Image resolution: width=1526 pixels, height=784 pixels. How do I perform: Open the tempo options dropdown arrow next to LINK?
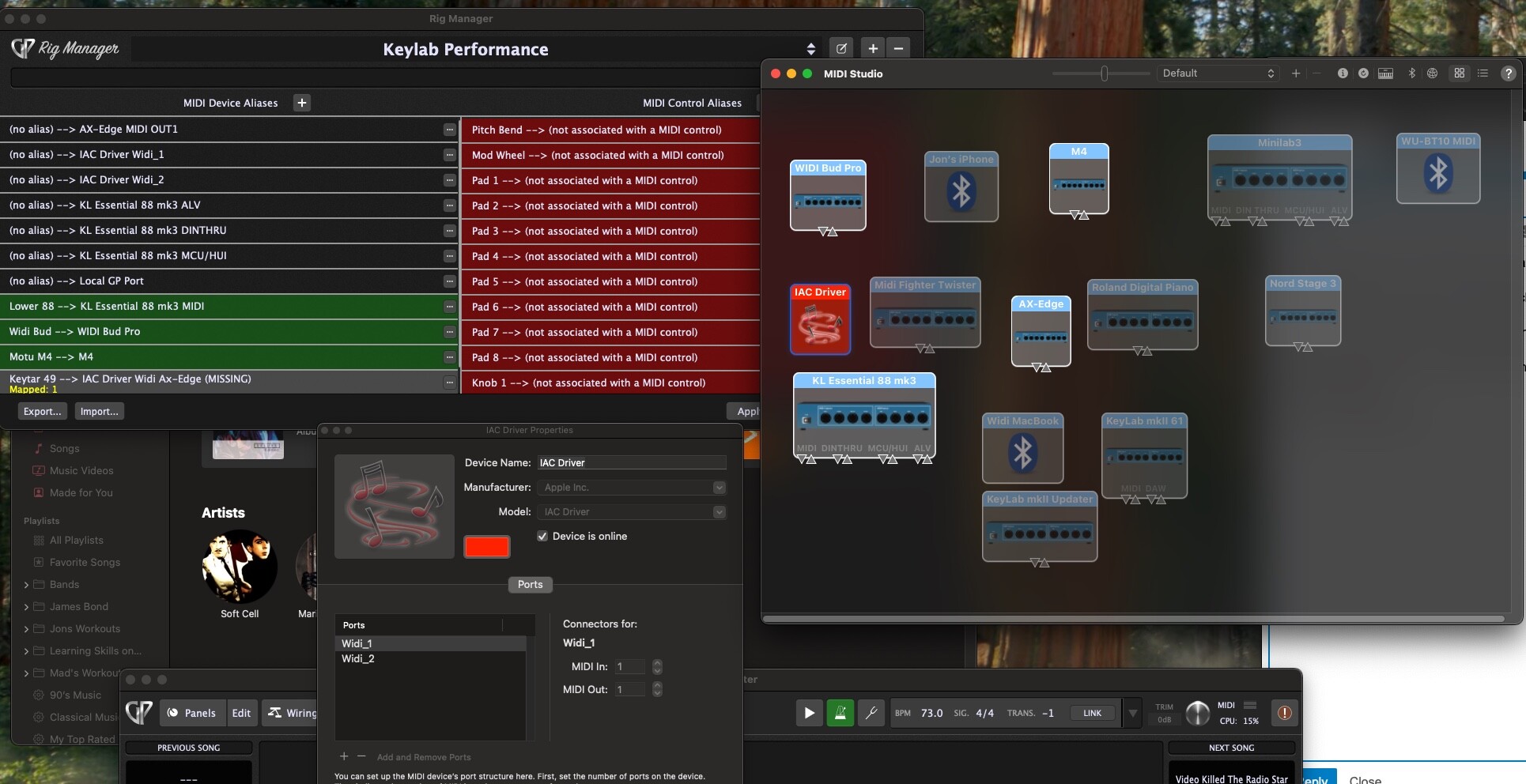point(1133,713)
